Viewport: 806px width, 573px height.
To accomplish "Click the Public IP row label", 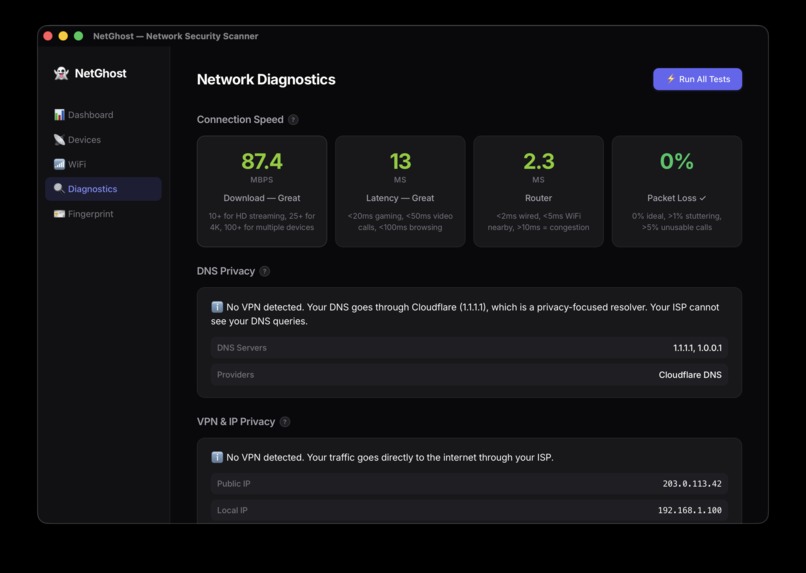I will click(233, 484).
